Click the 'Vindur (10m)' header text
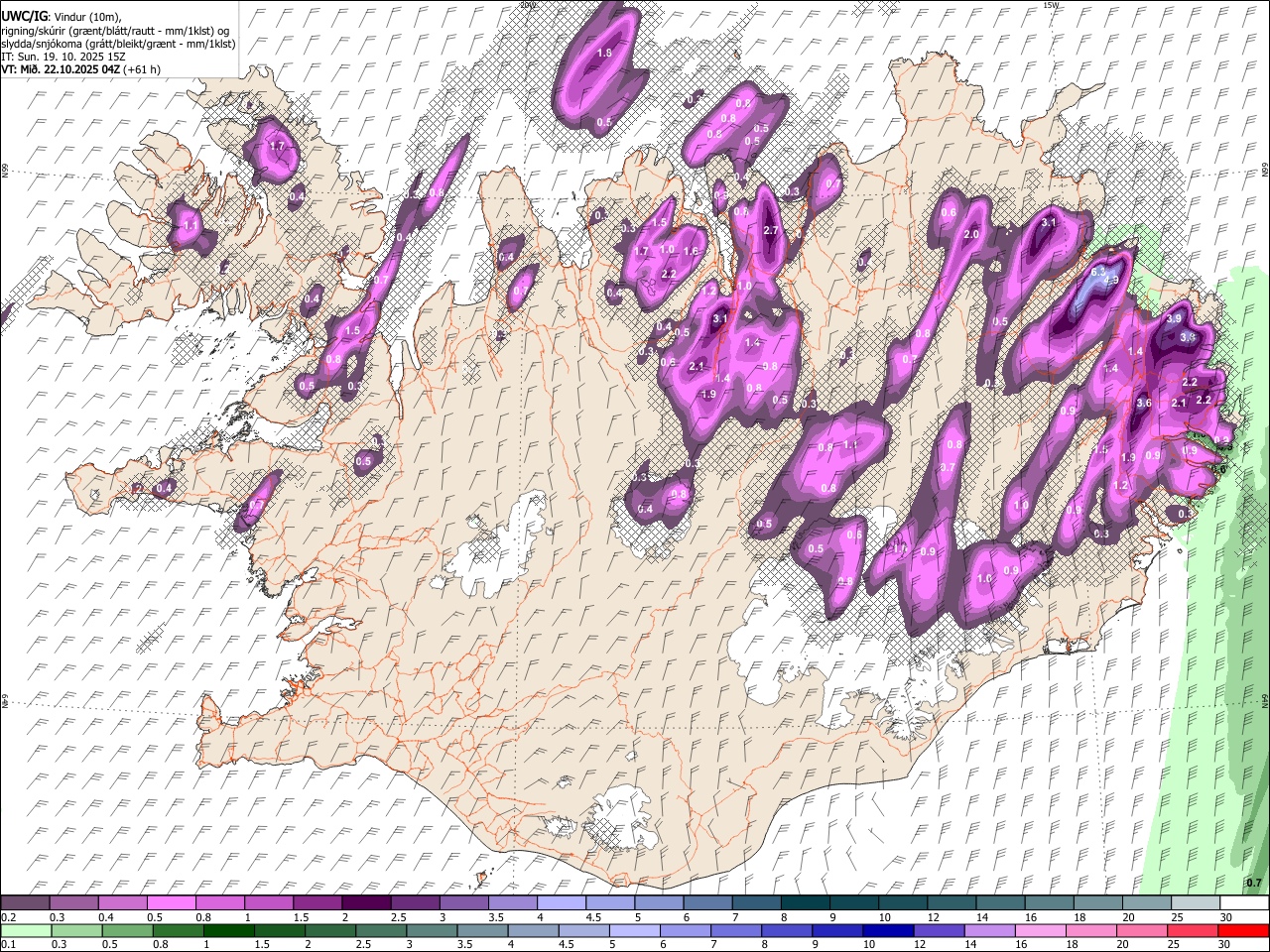 tap(86, 17)
